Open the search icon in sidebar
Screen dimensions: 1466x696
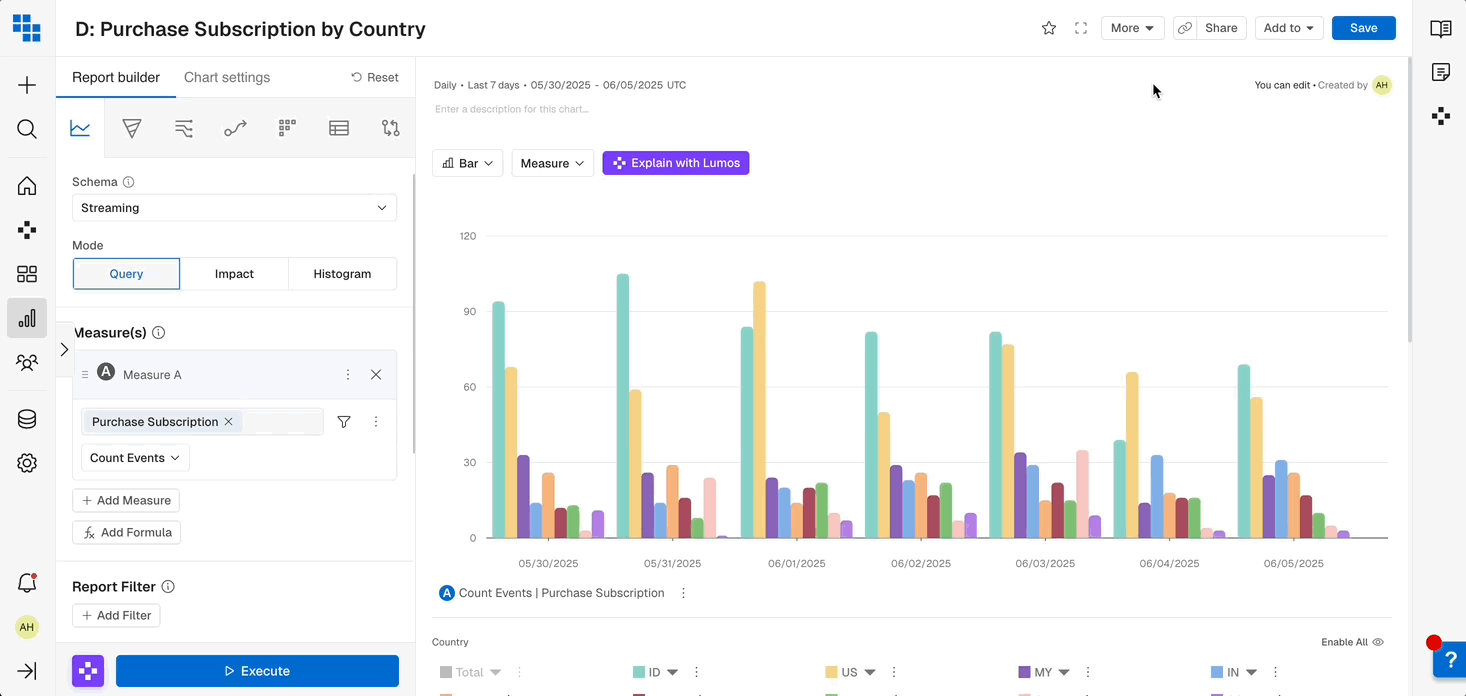tap(27, 129)
